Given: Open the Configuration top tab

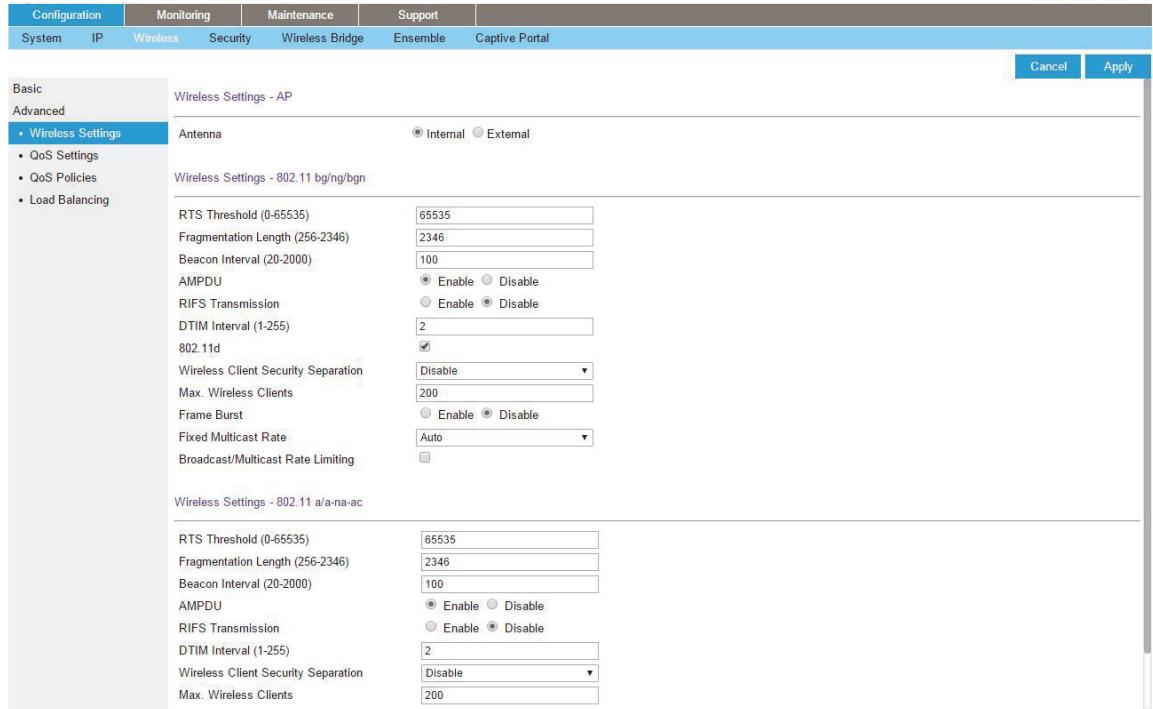Looking at the screenshot, I should tap(66, 15).
